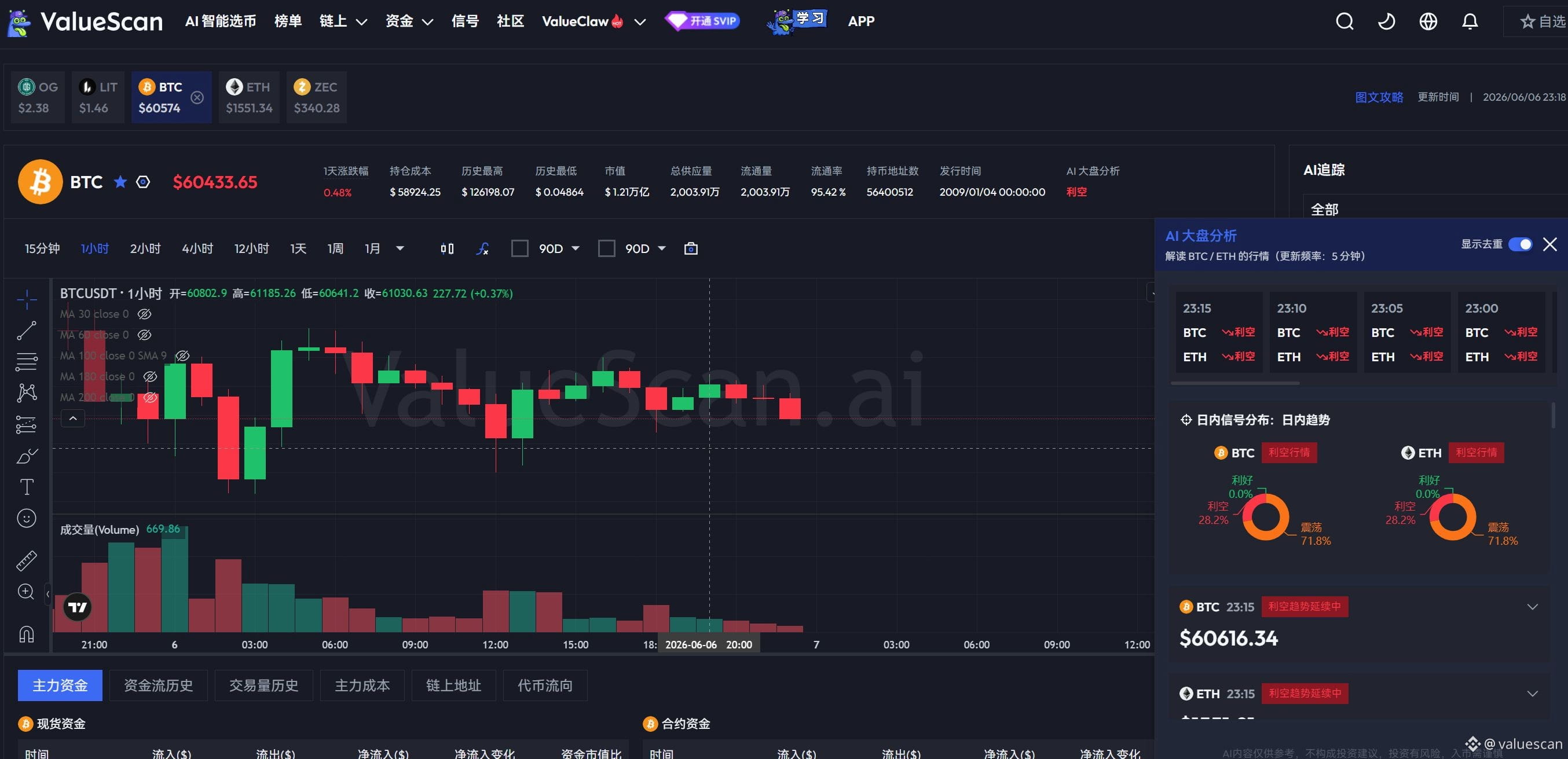
Task: Collapse the drawing toolbar with side arrow
Action: [47, 594]
